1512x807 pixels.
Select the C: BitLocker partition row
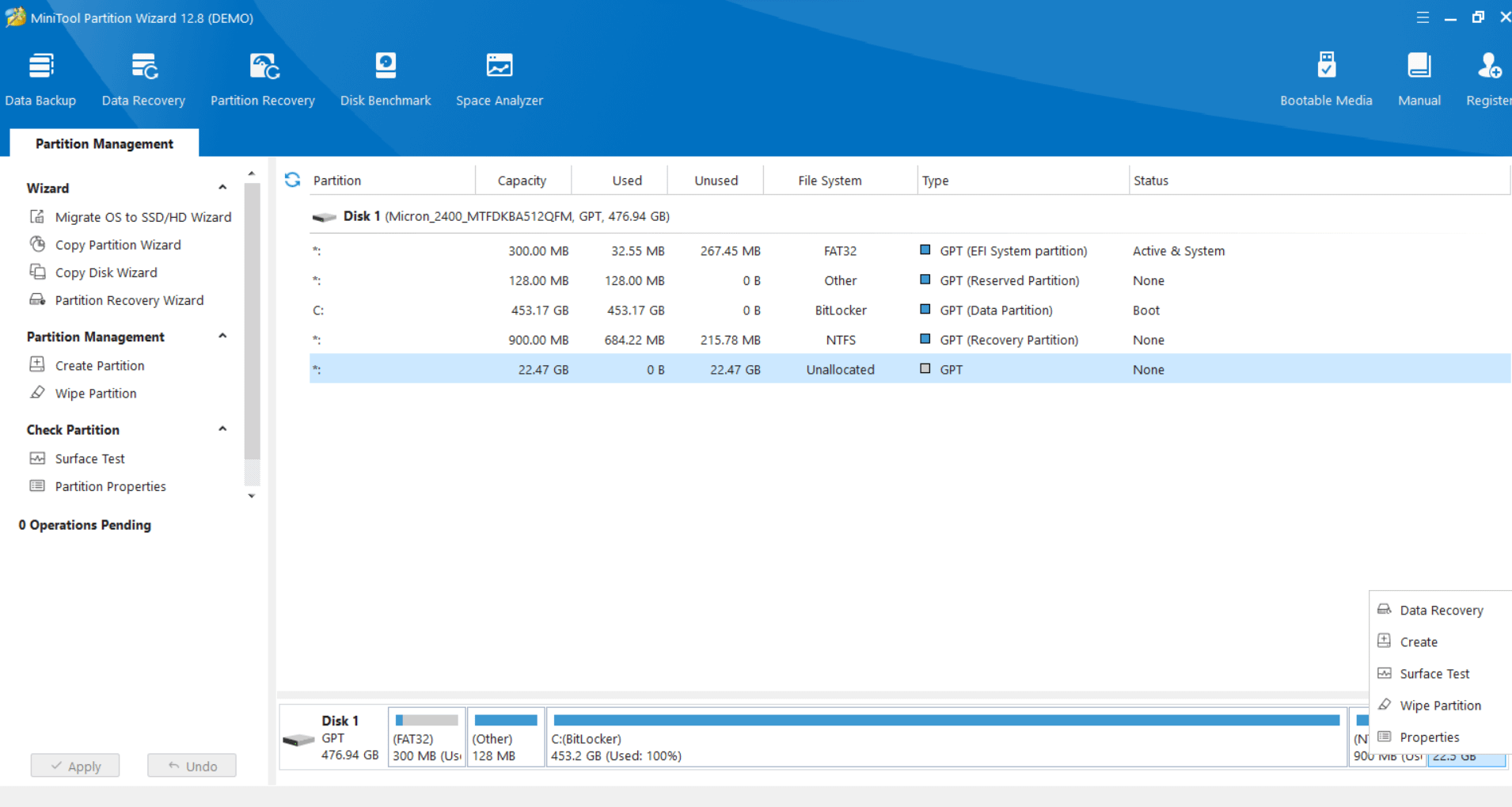coord(910,310)
